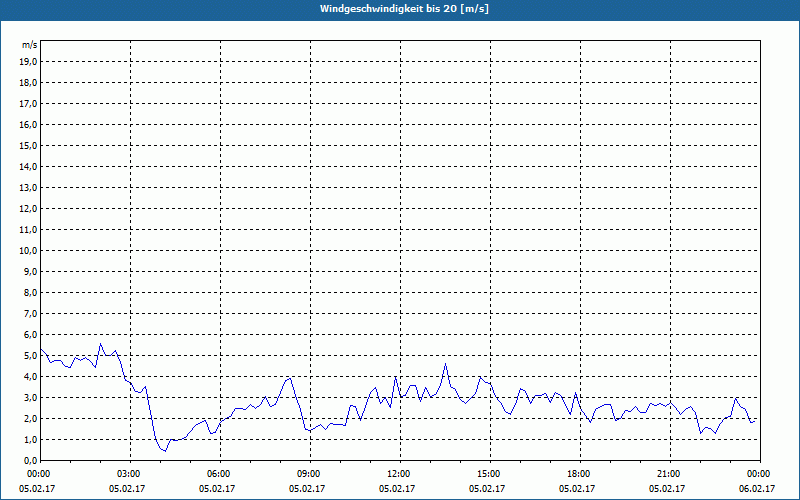Click the '06:00' time axis label

point(220,474)
